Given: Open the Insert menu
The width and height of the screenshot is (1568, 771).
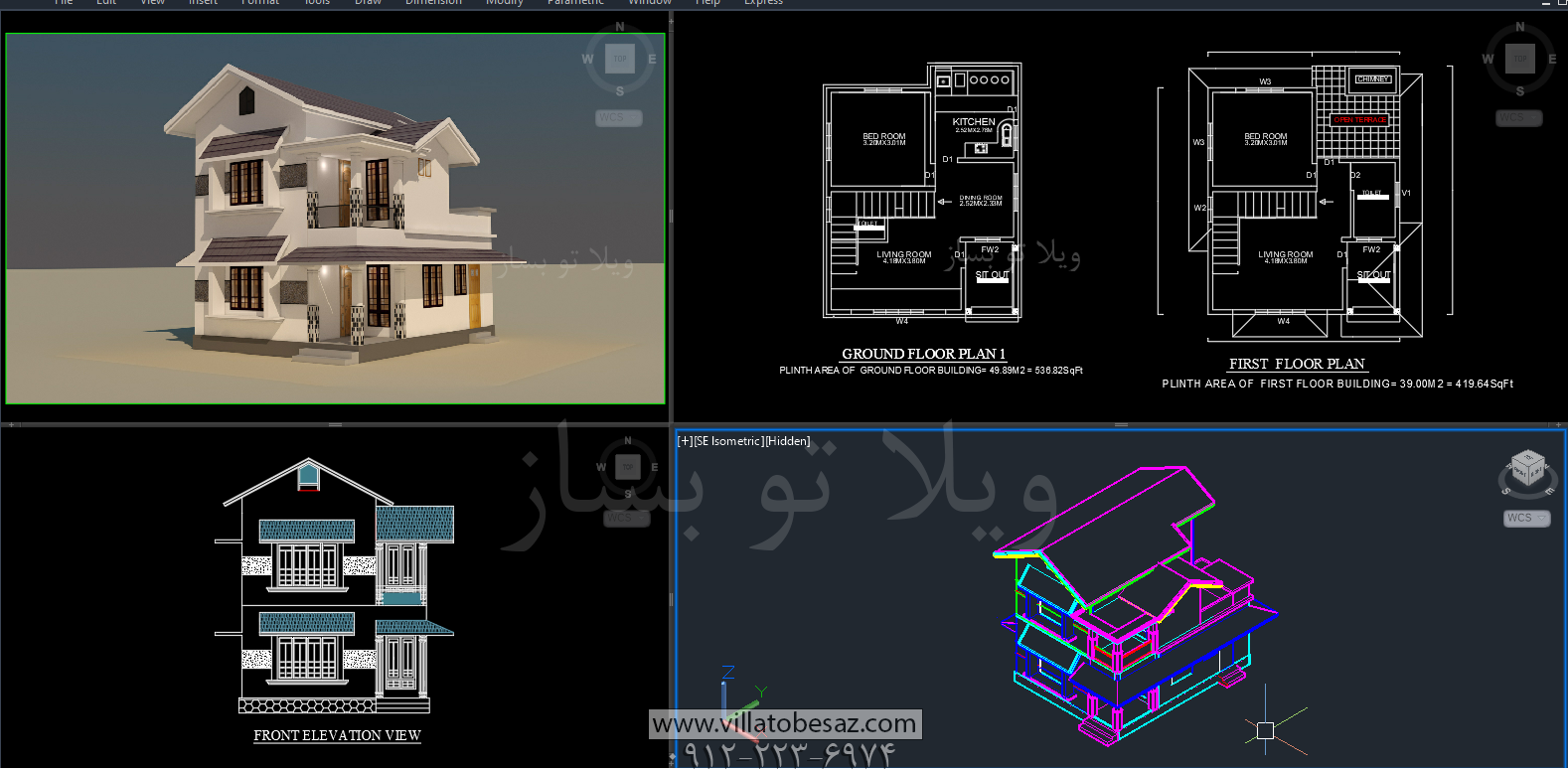Looking at the screenshot, I should [x=203, y=3].
